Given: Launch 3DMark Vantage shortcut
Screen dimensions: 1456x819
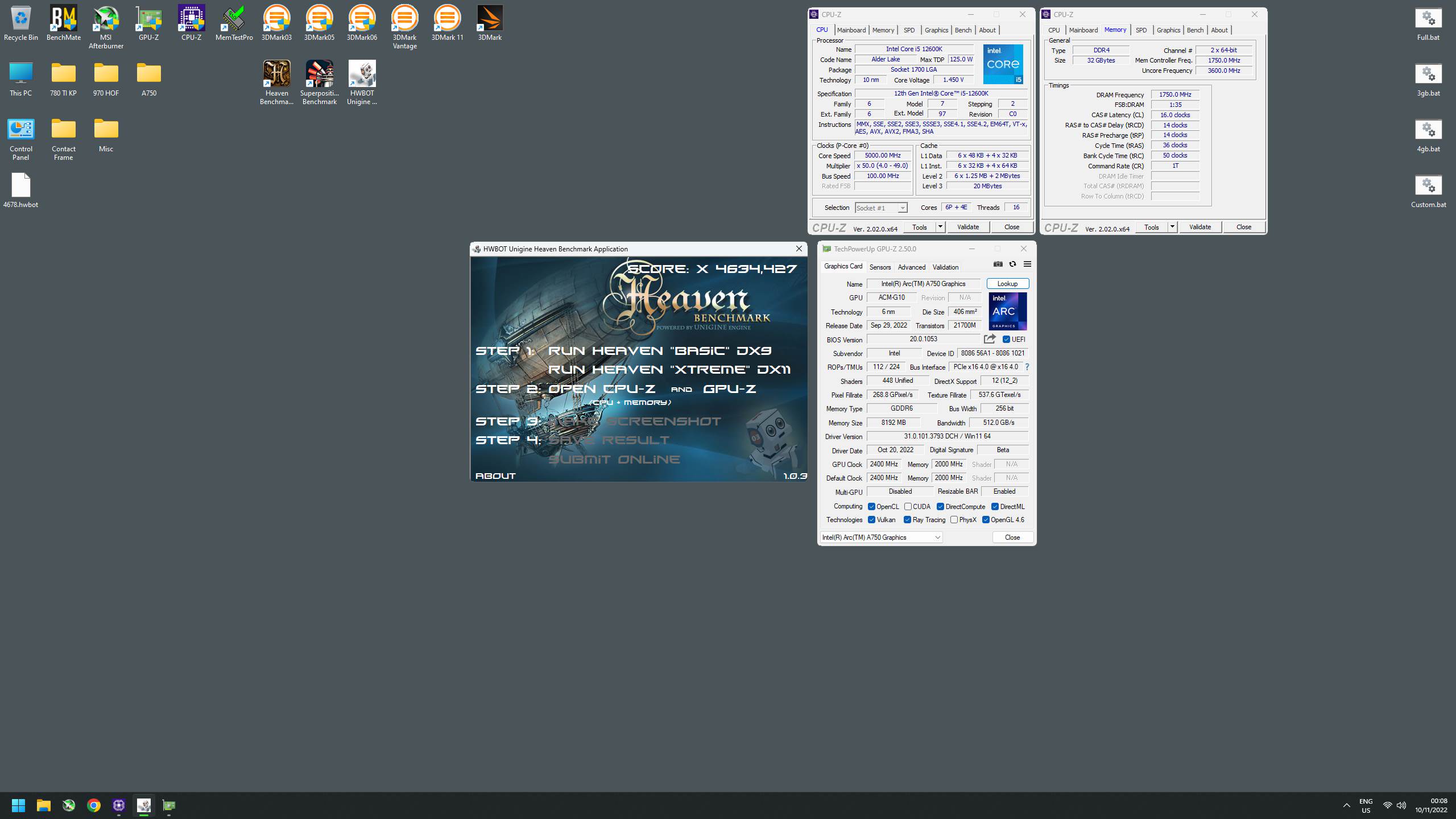Looking at the screenshot, I should (404, 27).
